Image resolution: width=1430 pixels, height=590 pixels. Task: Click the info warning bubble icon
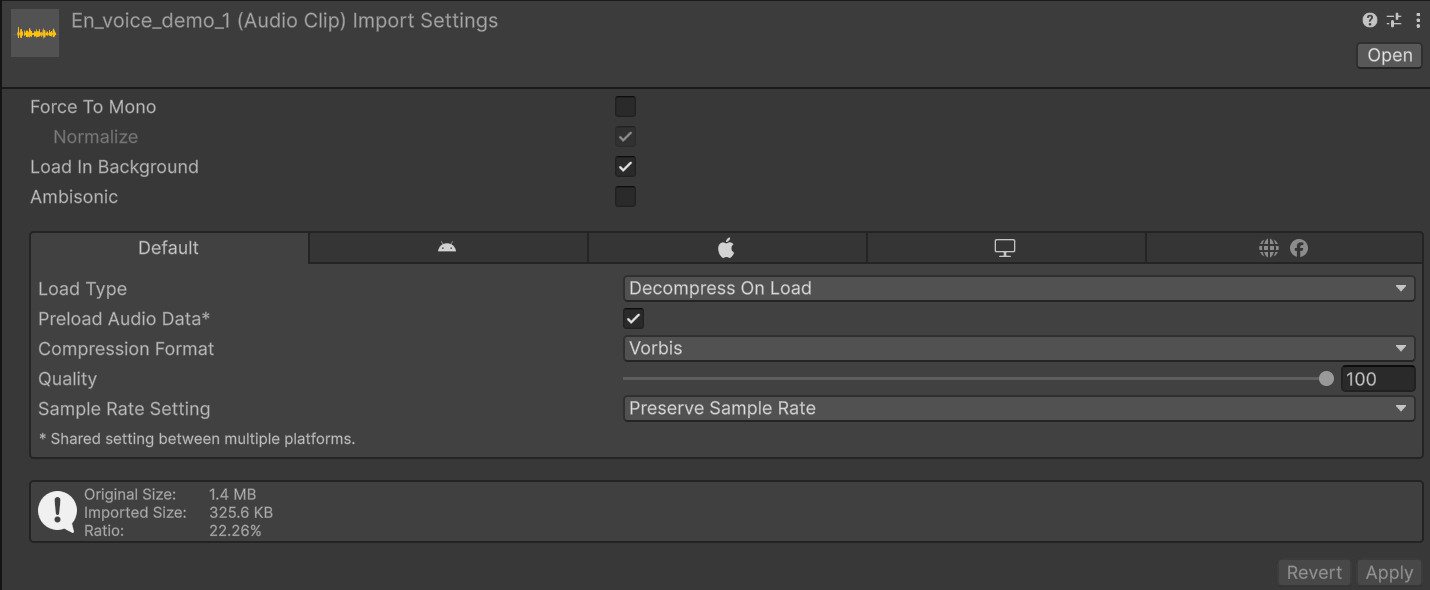click(x=57, y=512)
